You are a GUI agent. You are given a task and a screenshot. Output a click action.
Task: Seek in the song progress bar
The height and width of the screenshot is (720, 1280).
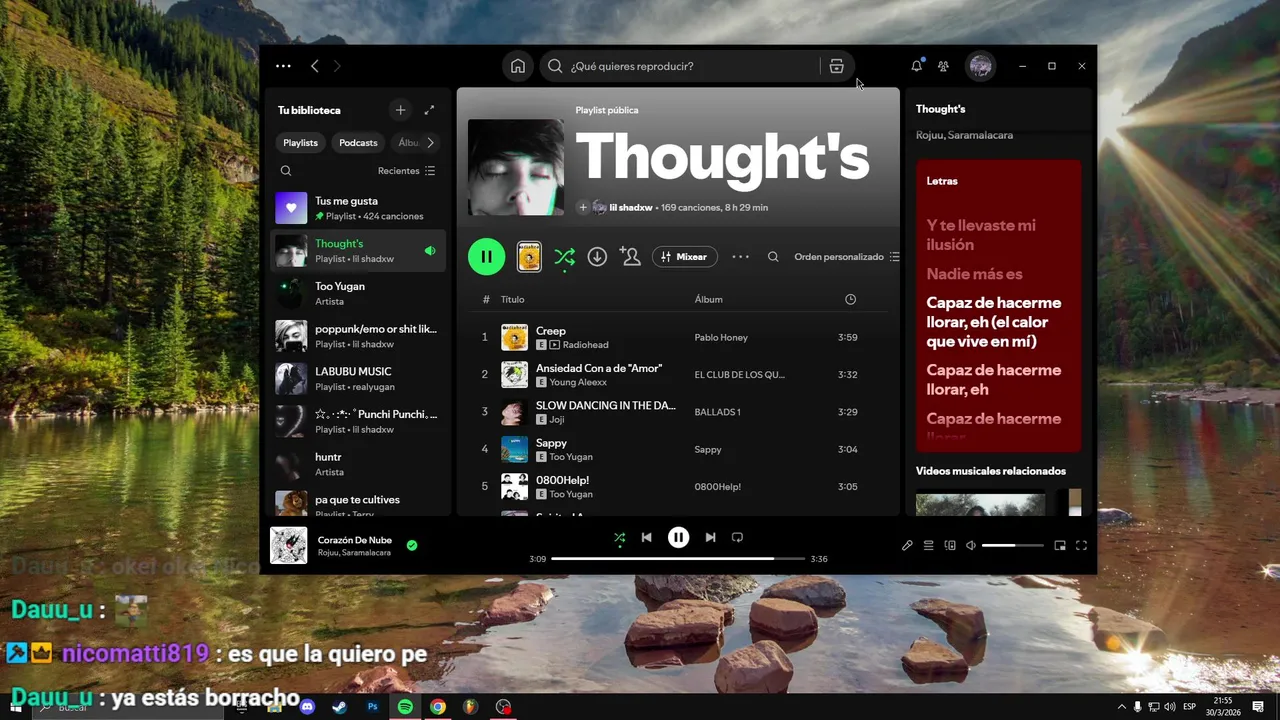[678, 559]
